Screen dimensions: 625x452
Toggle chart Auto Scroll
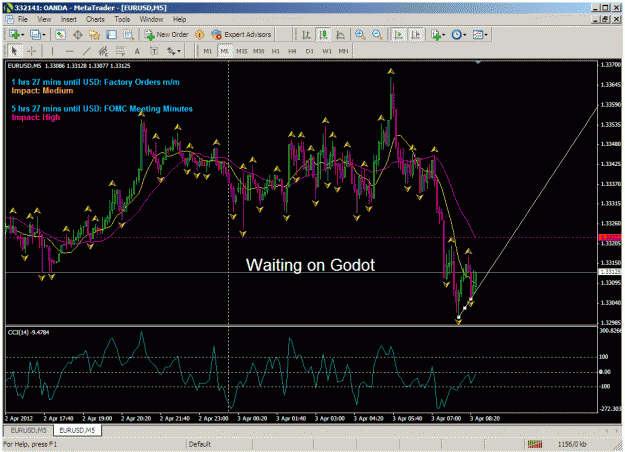[398, 35]
